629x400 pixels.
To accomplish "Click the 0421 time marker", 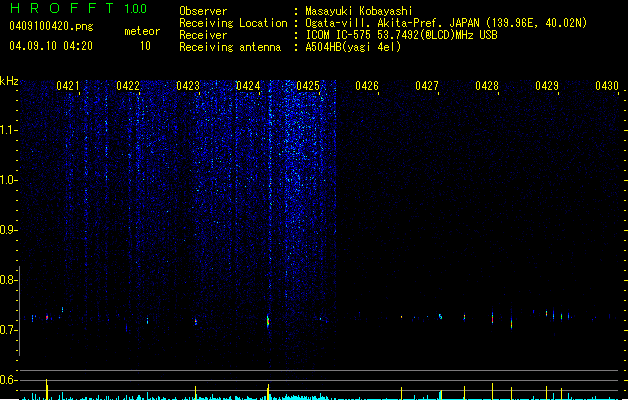I will point(68,86).
